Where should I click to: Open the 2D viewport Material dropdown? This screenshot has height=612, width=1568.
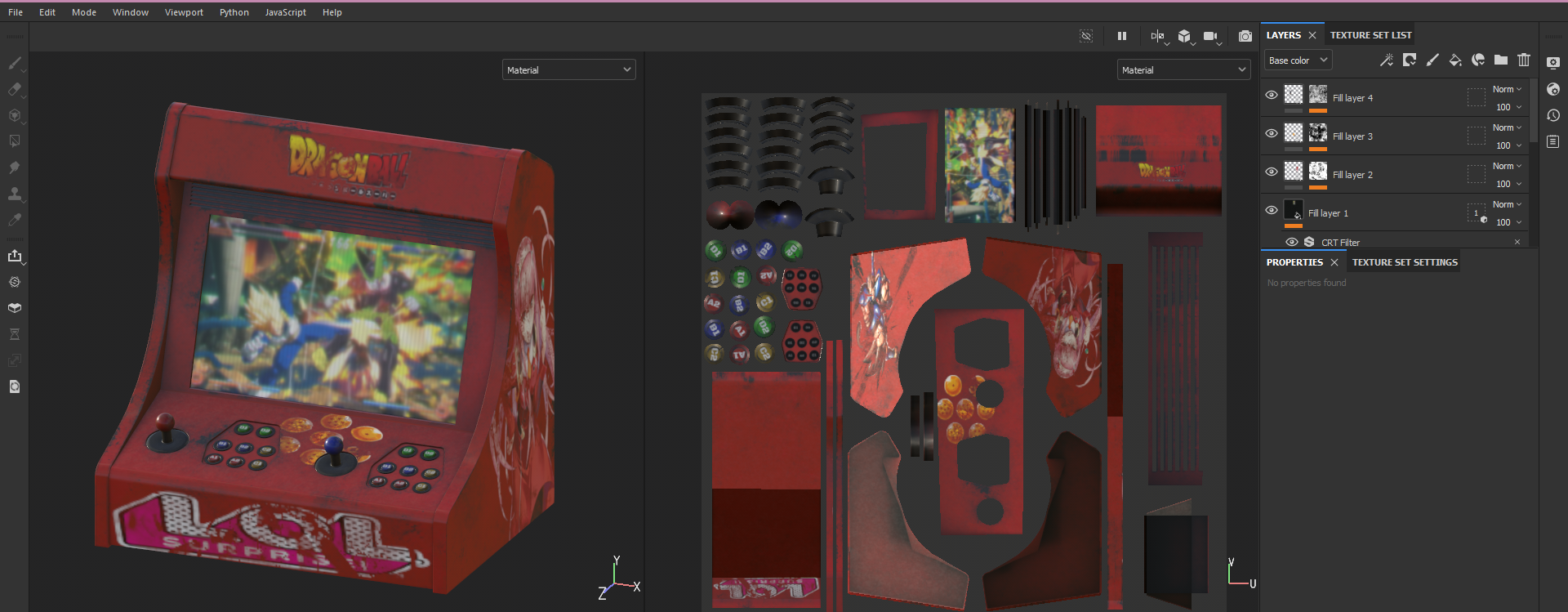pos(1184,70)
